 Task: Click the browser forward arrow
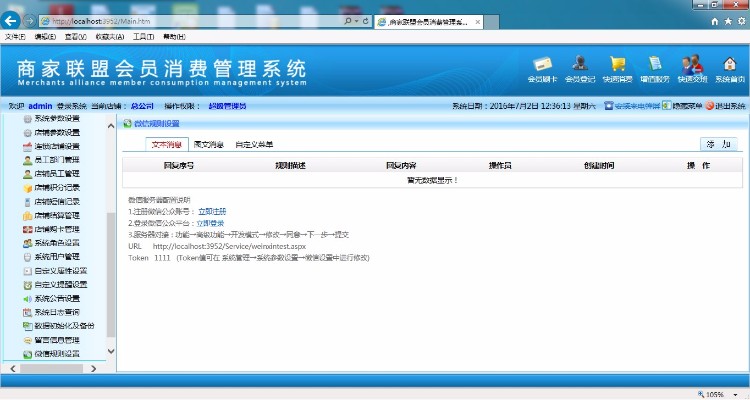point(30,21)
